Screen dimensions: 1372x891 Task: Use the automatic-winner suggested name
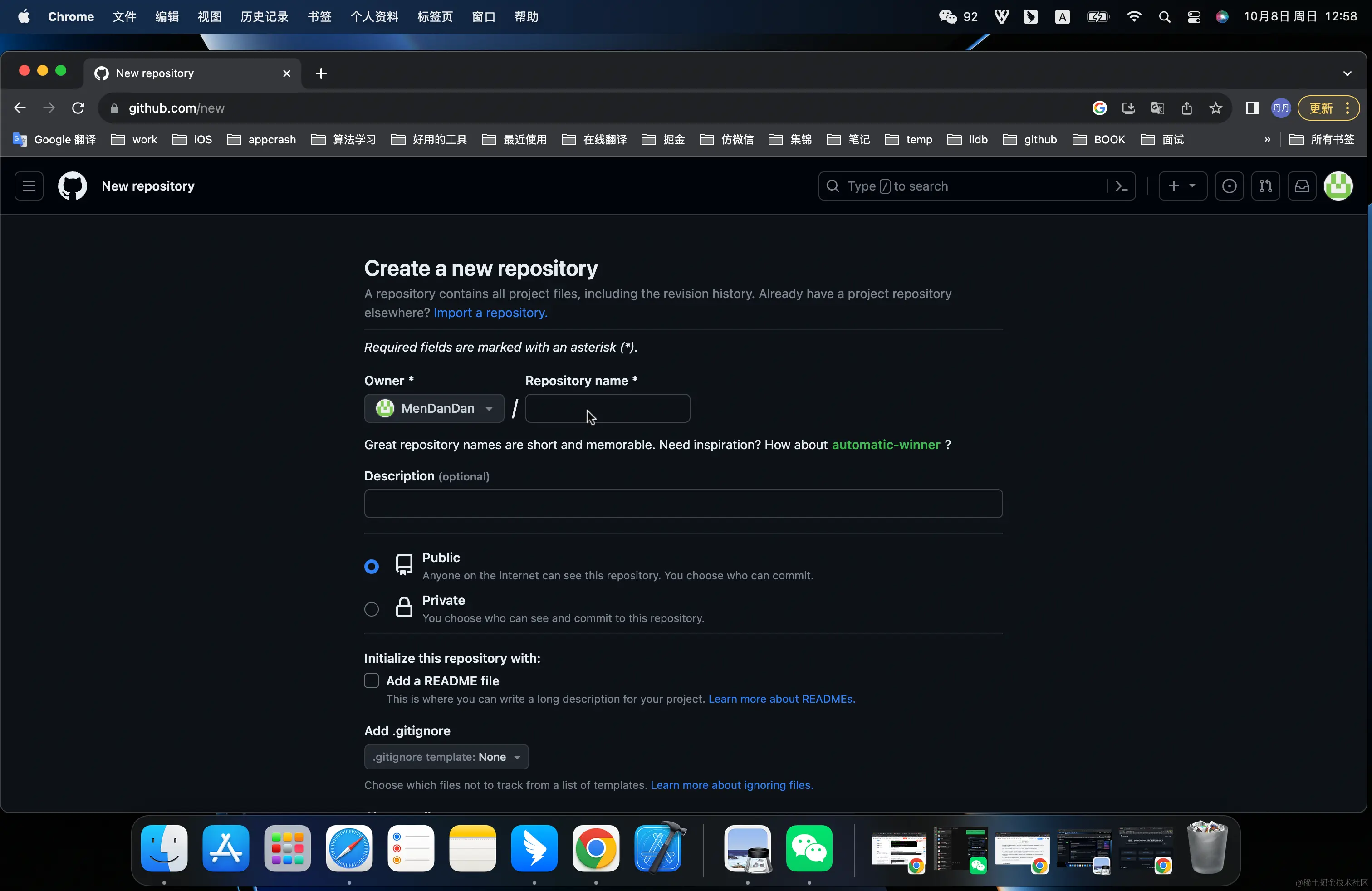click(886, 445)
